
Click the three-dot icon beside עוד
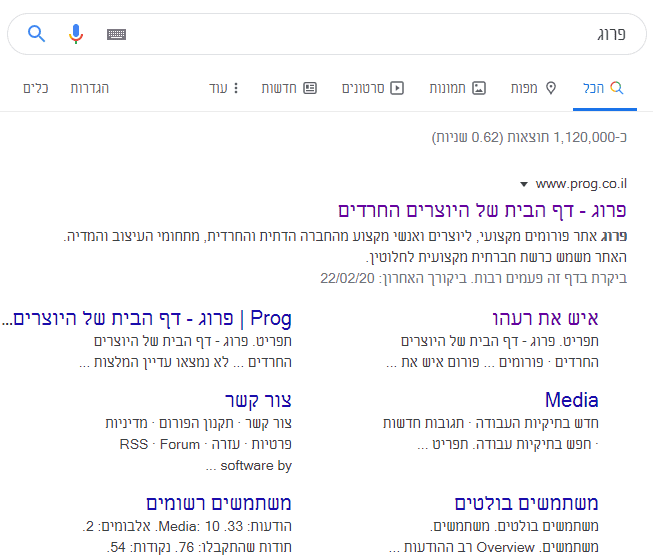tap(236, 88)
